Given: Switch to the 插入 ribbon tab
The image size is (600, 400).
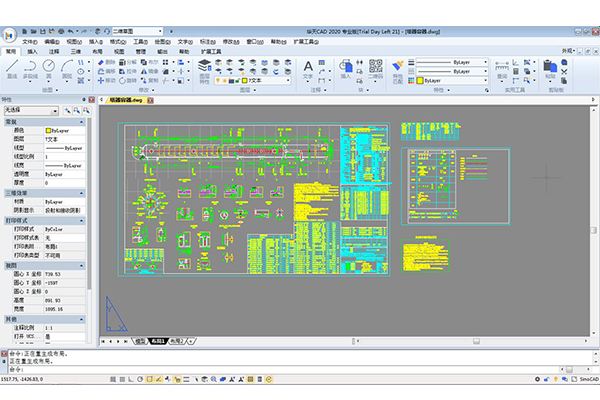Looking at the screenshot, I should click(x=32, y=51).
